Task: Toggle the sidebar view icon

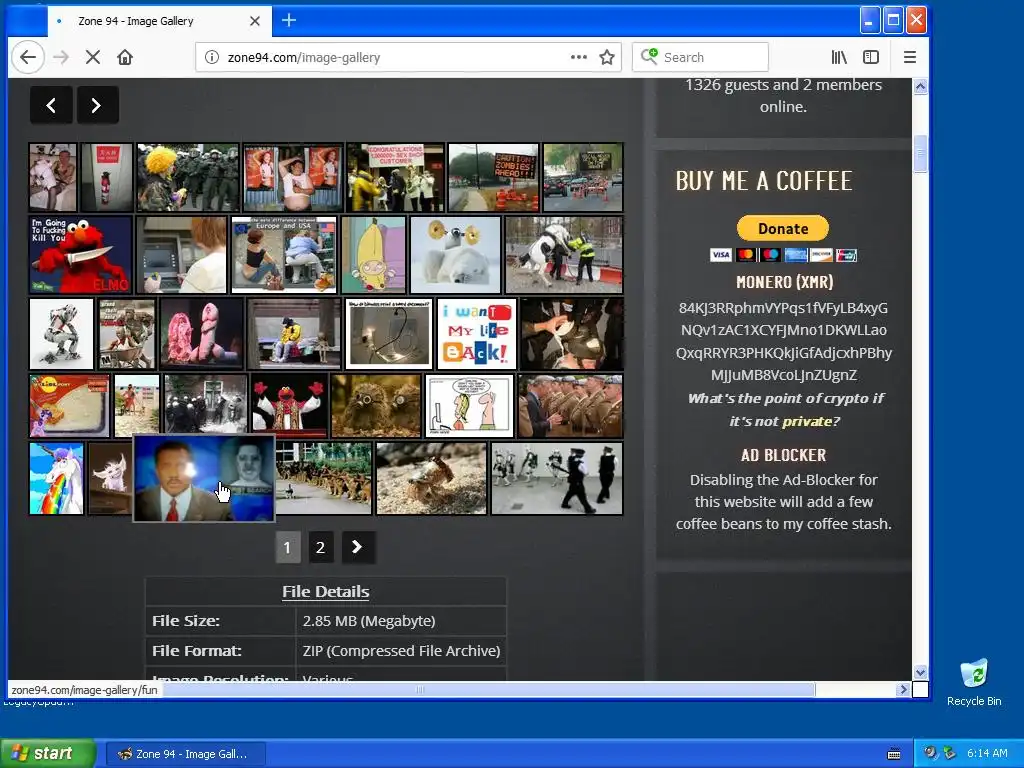Action: point(871,57)
